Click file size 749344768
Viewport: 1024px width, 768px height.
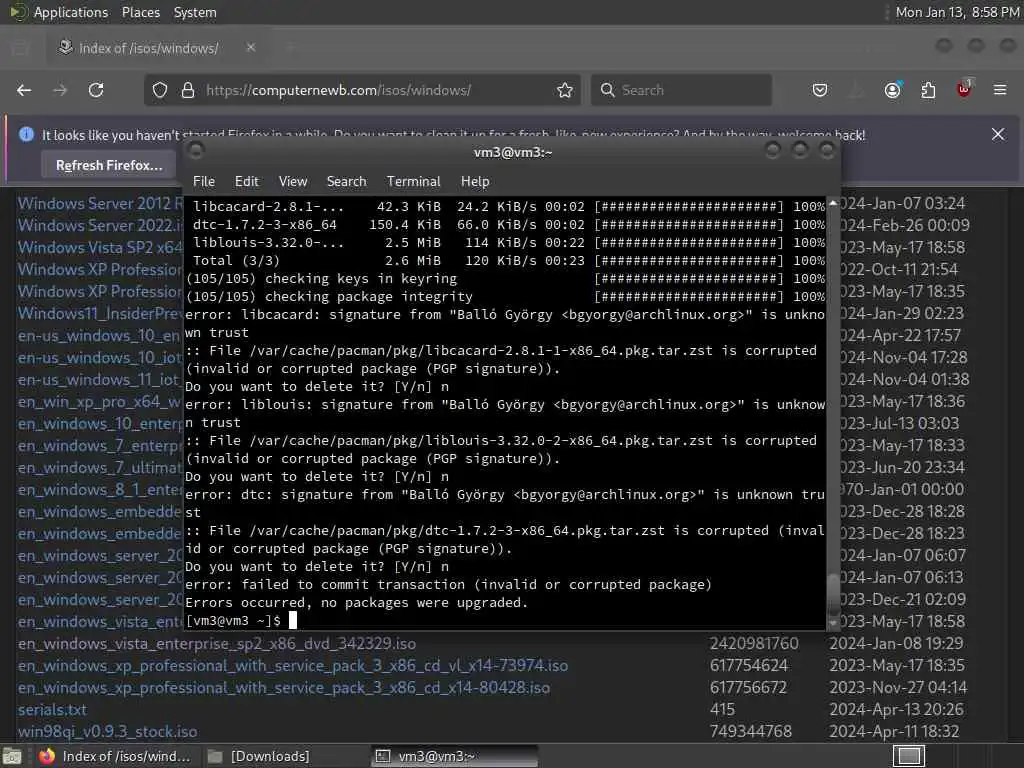pyautogui.click(x=751, y=731)
